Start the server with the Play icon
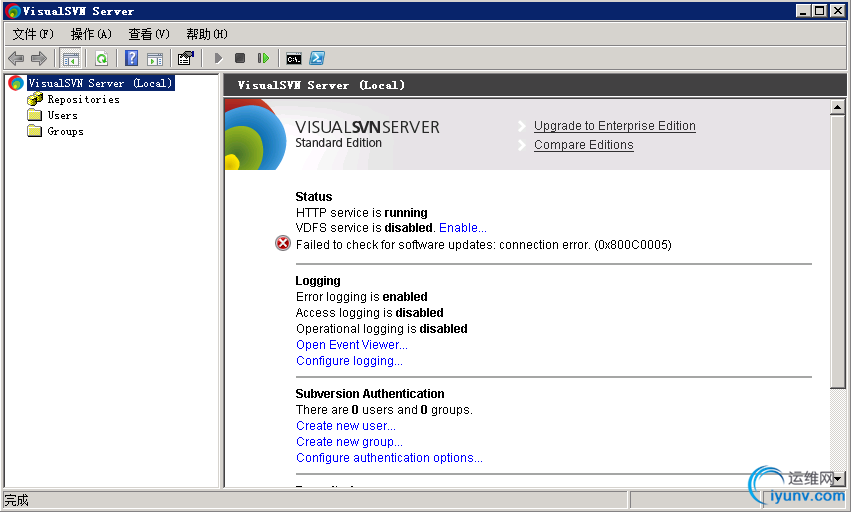The width and height of the screenshot is (851, 512). (218, 58)
